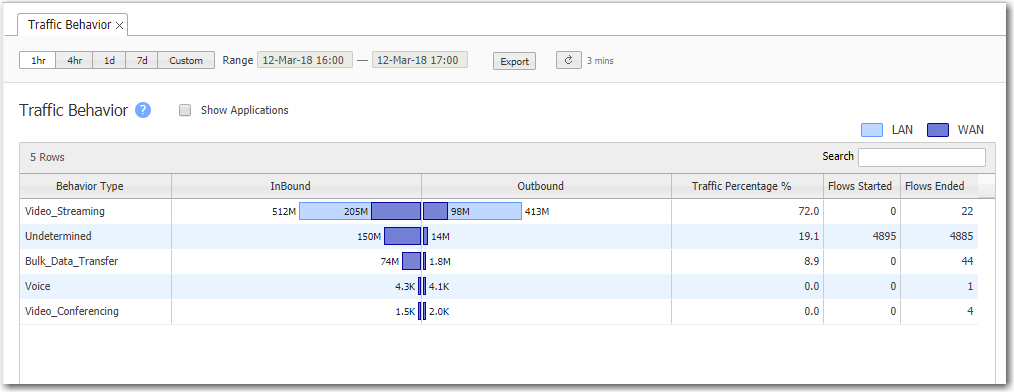The image size is (1014, 392).
Task: Focus the Search input box
Action: point(922,157)
